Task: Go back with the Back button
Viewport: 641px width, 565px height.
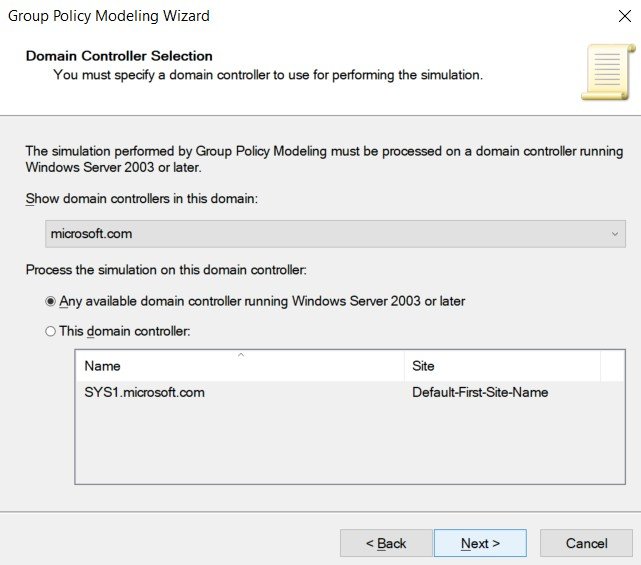Action: [x=386, y=543]
